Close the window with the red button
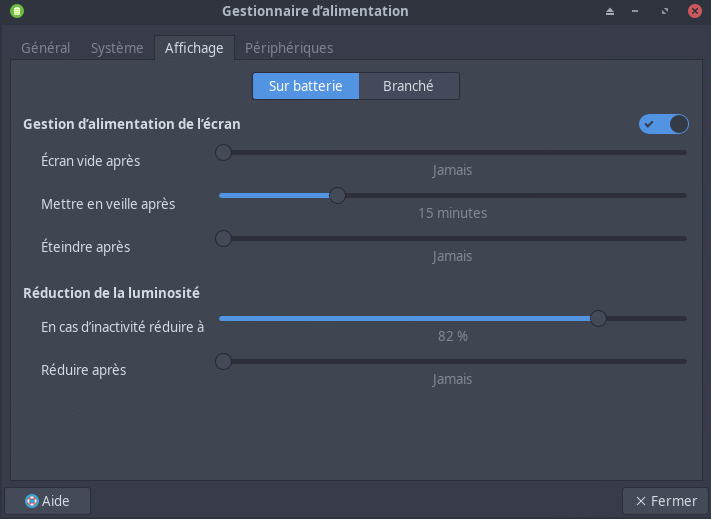 point(693,11)
